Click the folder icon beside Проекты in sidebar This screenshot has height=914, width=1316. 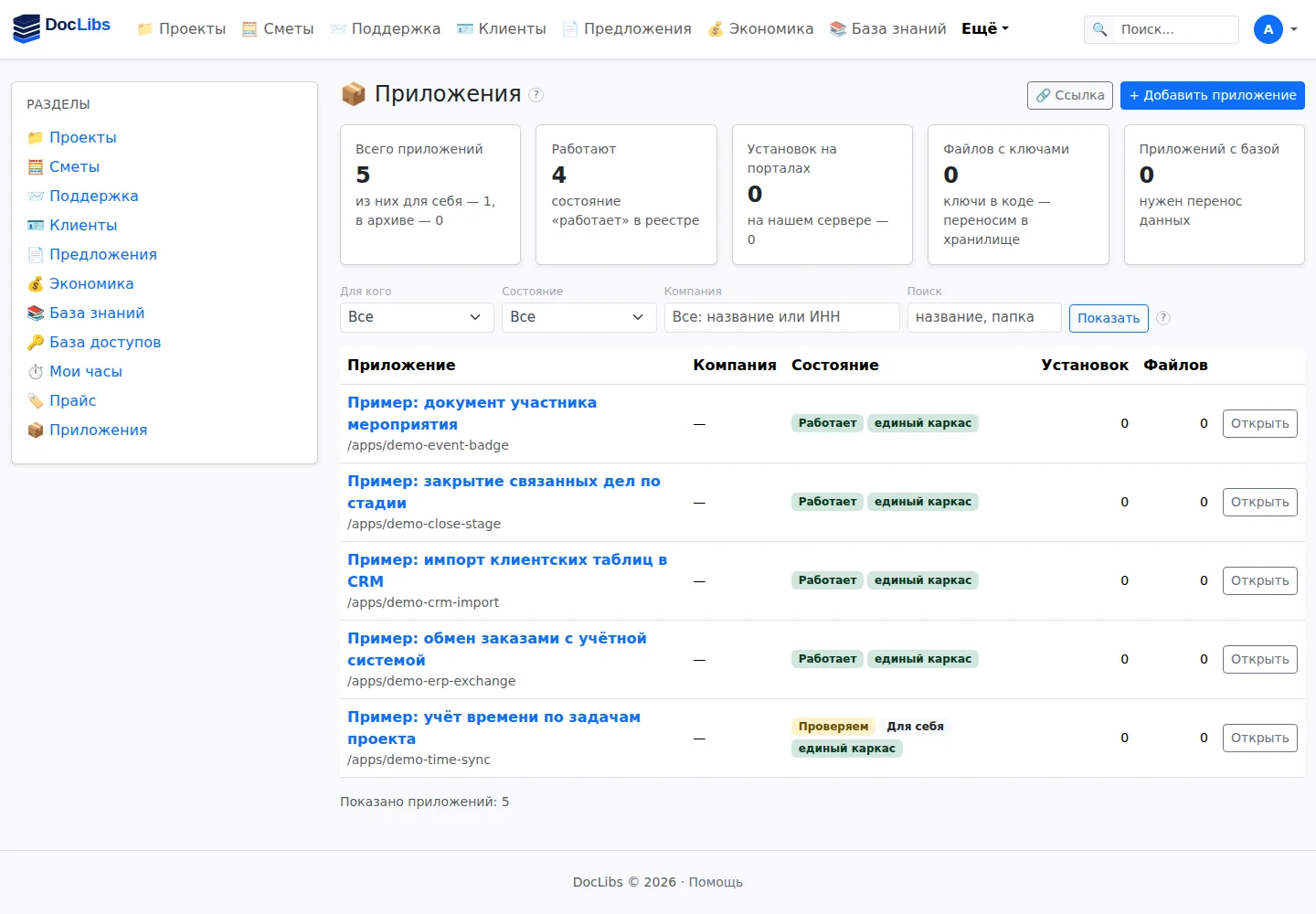click(x=36, y=138)
